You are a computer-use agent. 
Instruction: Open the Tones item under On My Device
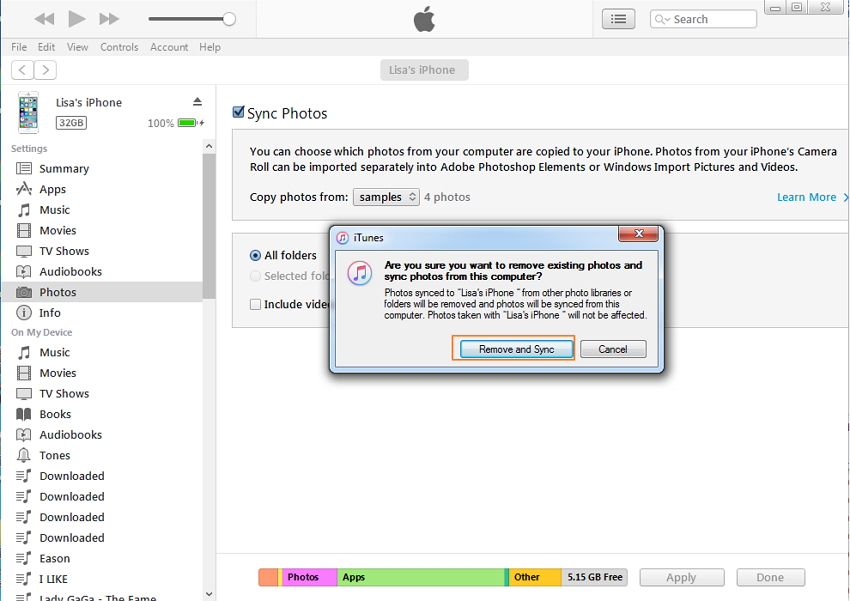54,456
